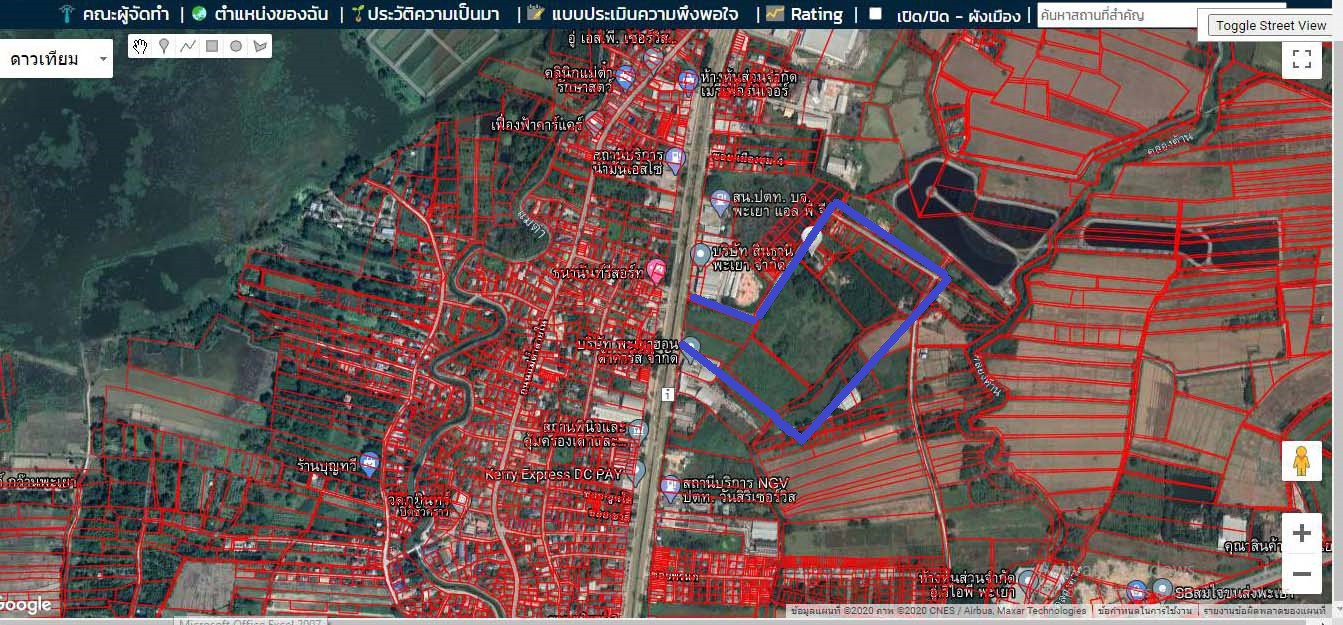Select the hand pan tool
This screenshot has width=1343, height=625.
[140, 46]
